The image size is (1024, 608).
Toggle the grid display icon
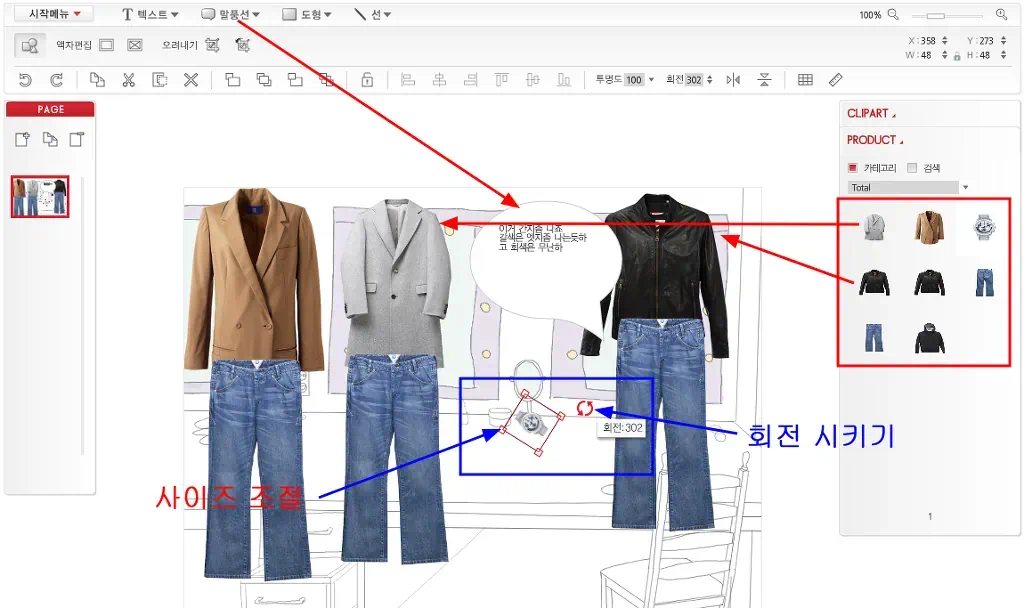point(805,80)
